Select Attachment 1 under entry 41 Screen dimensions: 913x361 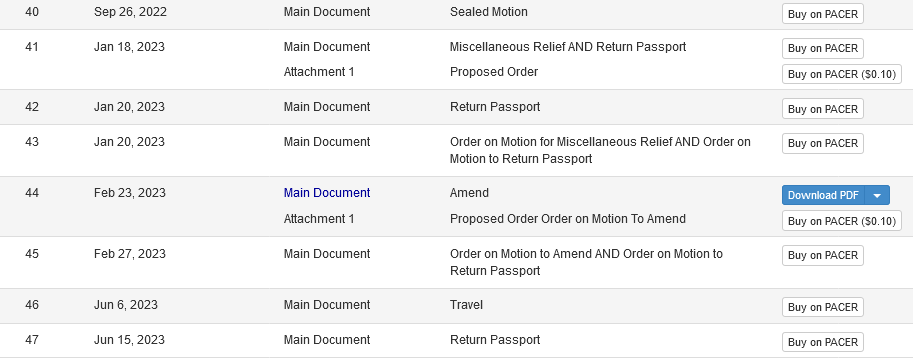click(319, 72)
